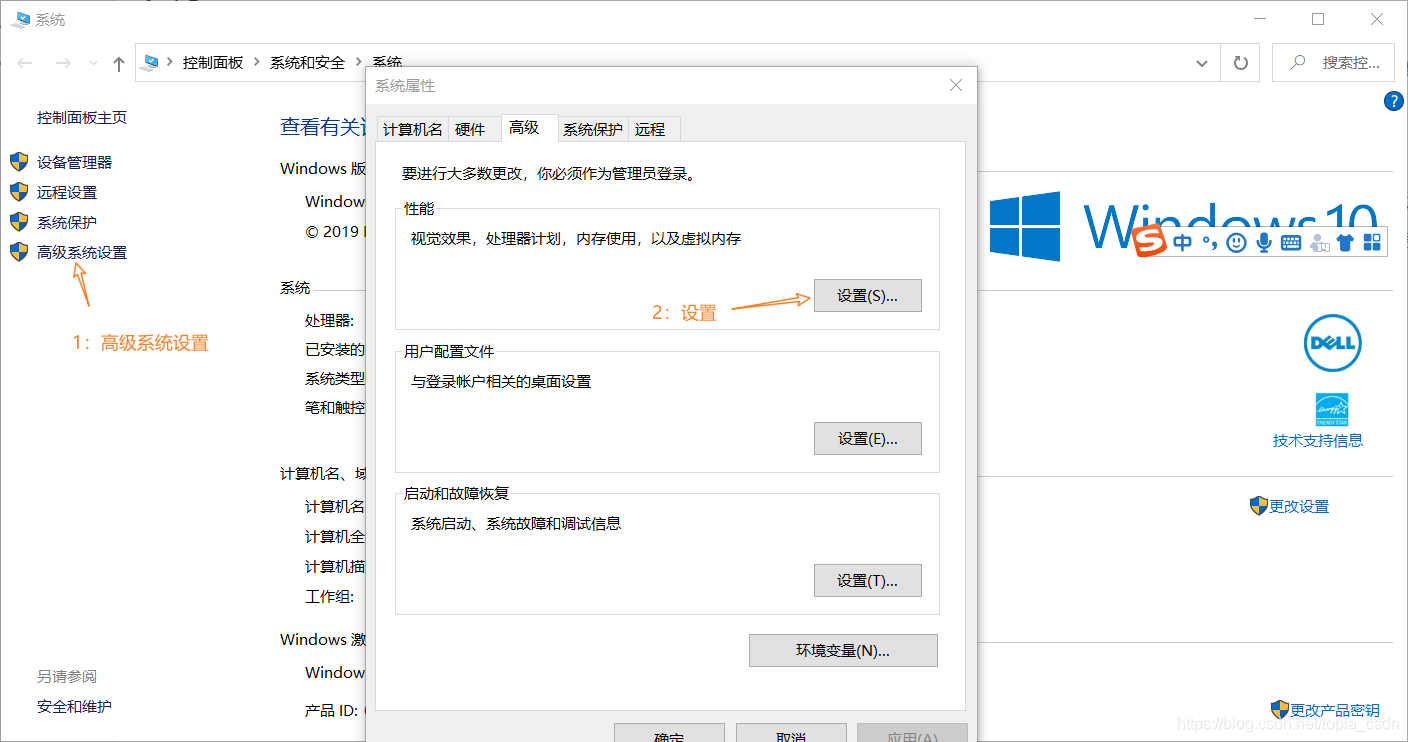Image resolution: width=1408 pixels, height=742 pixels.
Task: Click the Windows 10 logo
Action: pos(1185,227)
